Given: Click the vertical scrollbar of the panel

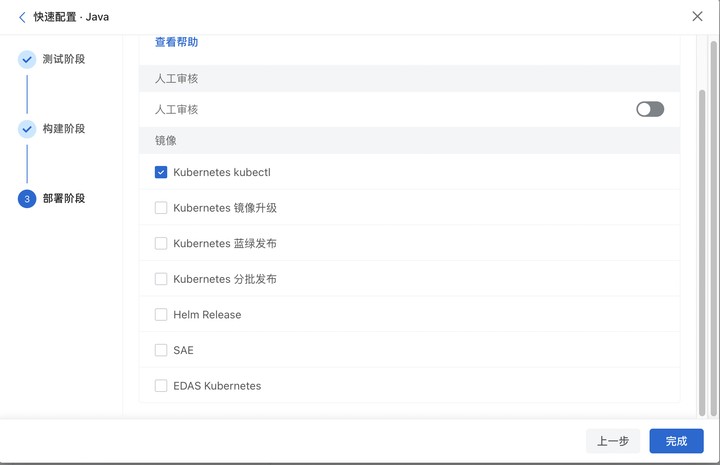Looking at the screenshot, I should [702, 252].
